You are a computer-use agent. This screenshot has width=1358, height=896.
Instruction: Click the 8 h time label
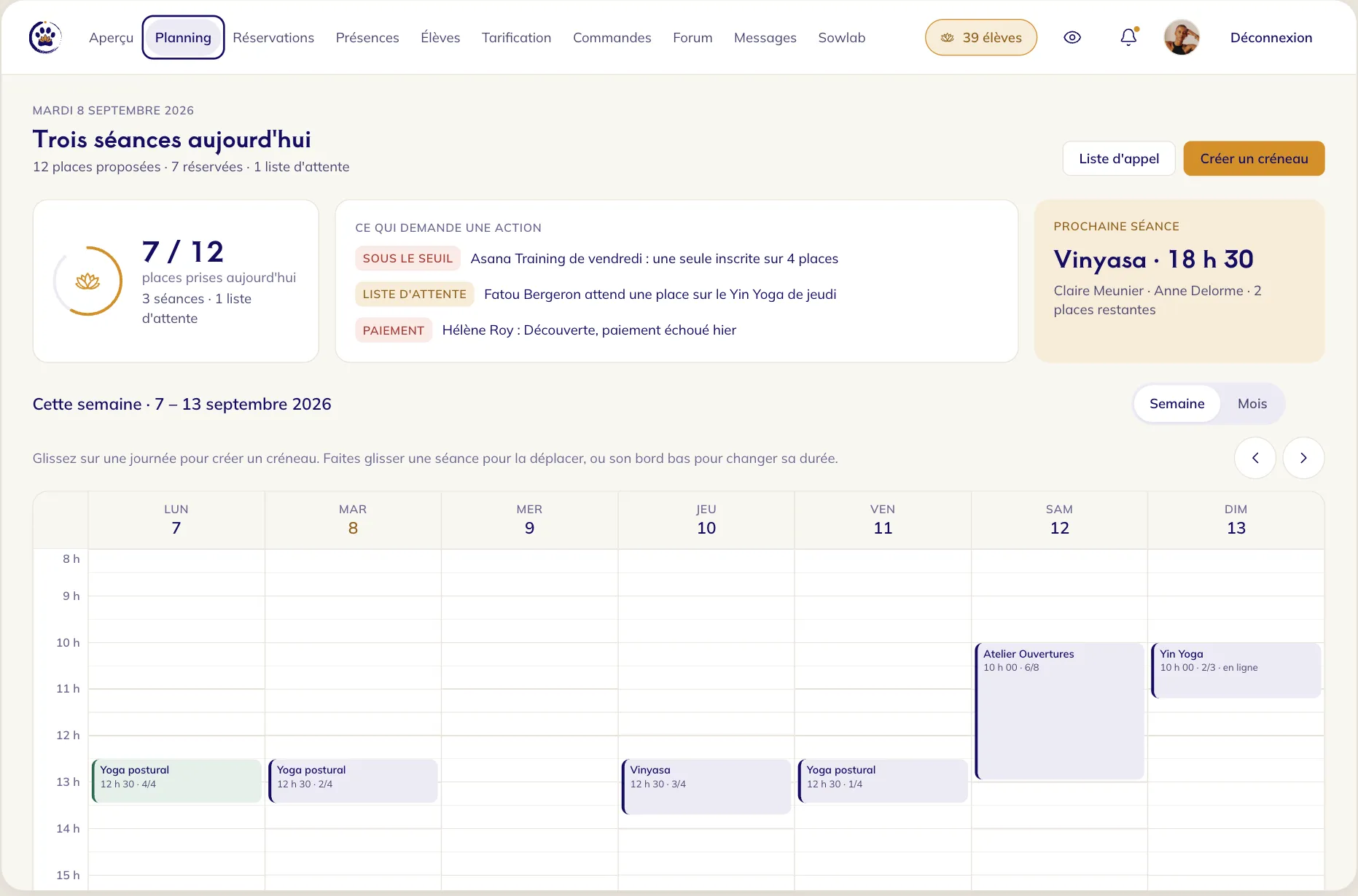(71, 558)
